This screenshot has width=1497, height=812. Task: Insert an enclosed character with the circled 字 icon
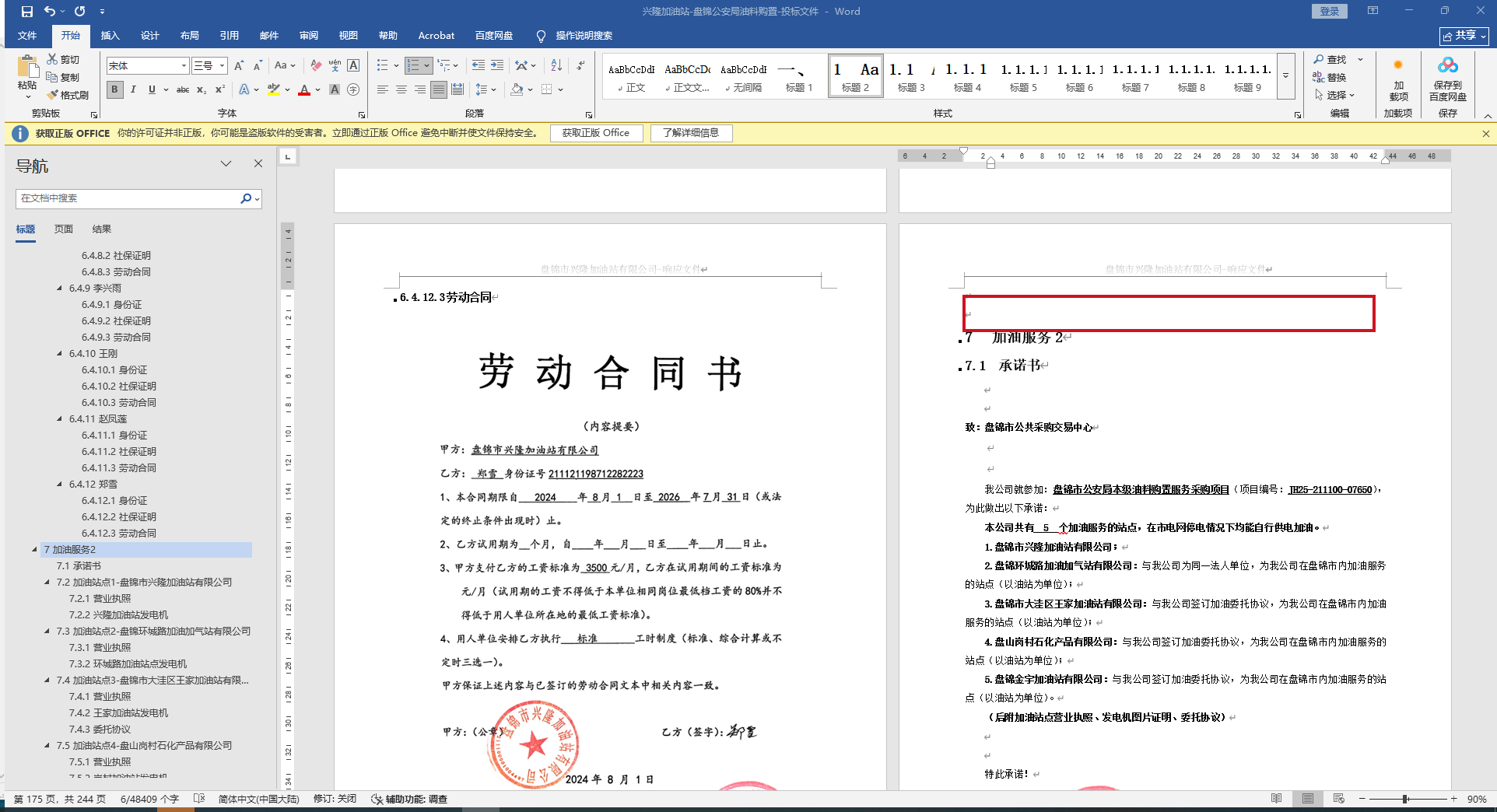353,89
